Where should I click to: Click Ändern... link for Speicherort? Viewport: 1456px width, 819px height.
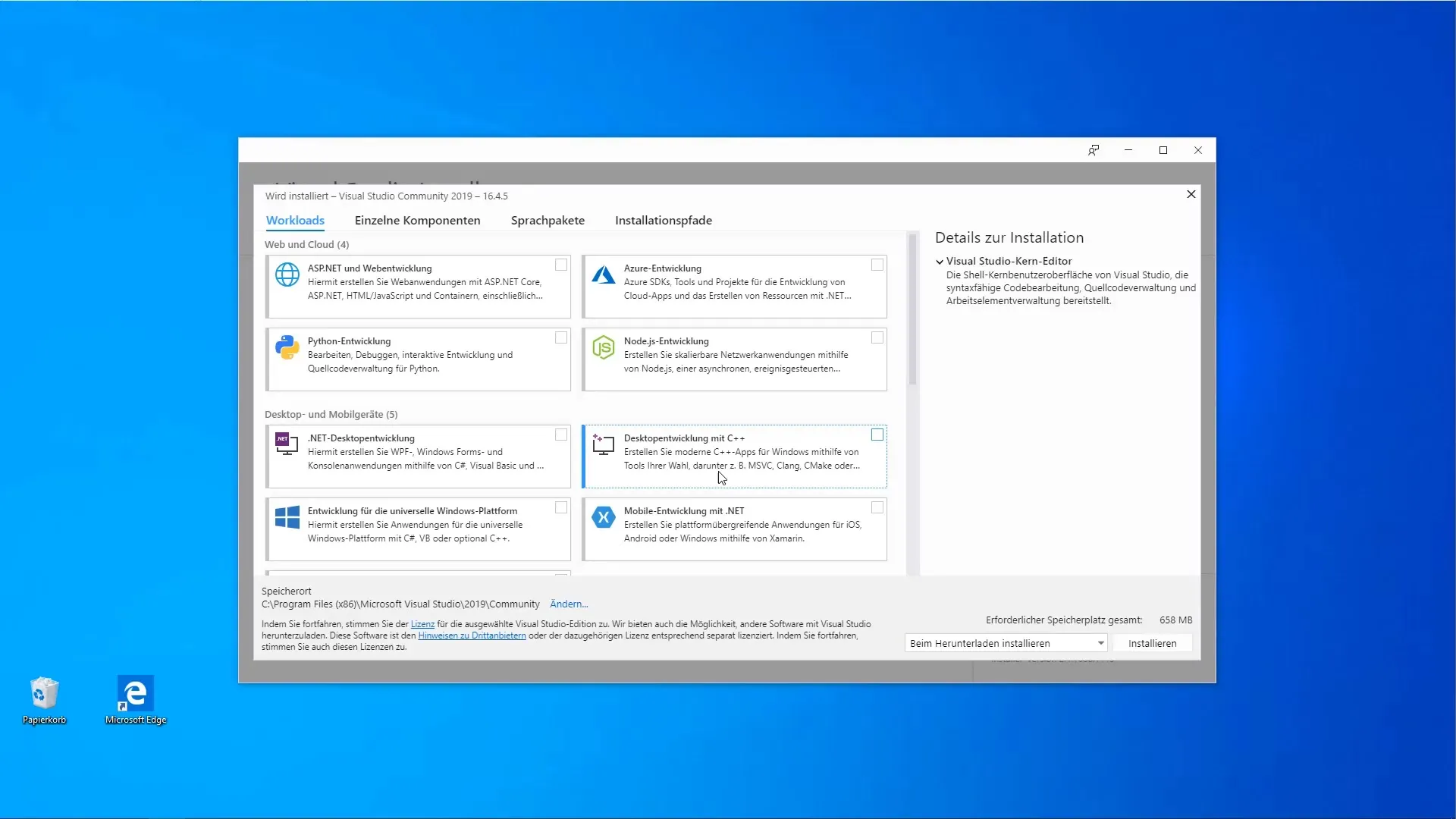pos(569,604)
